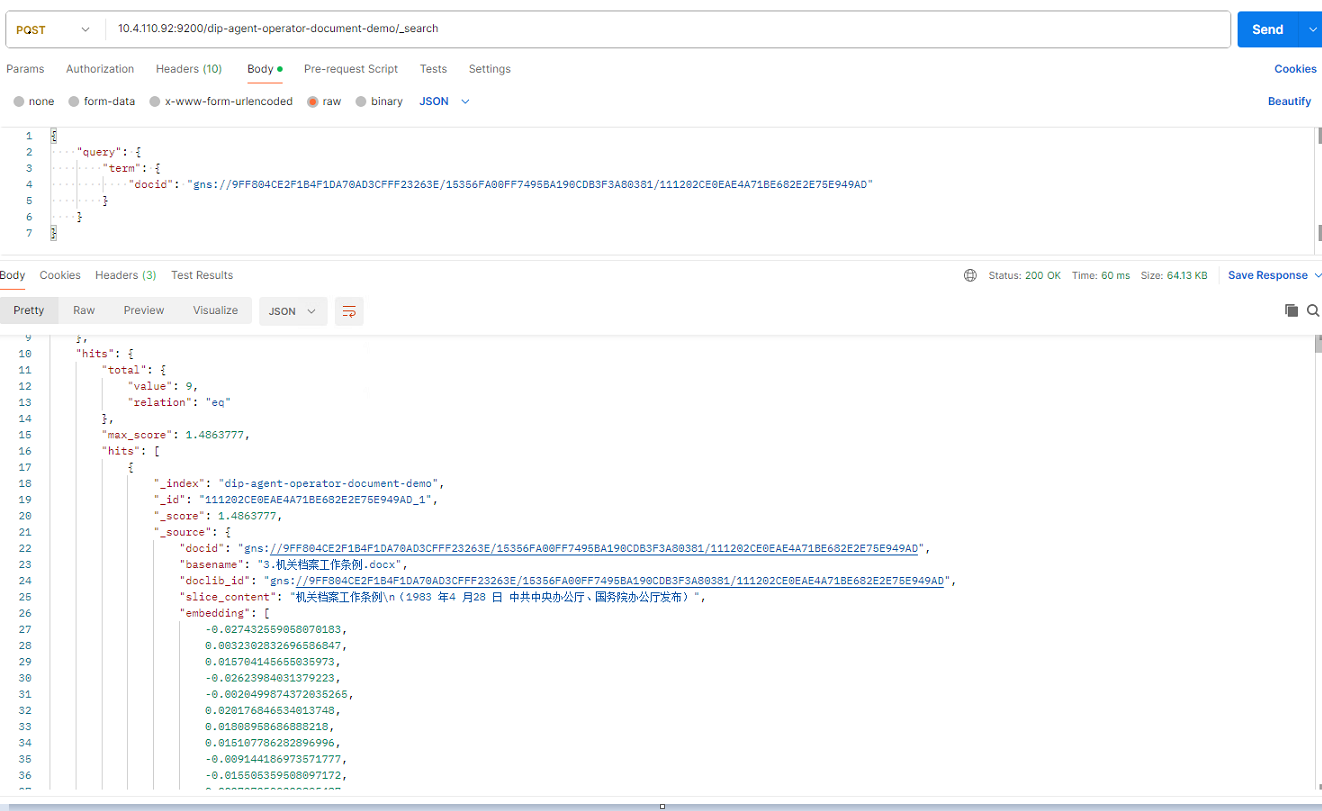
Task: Click the Cookies link at top right
Action: click(1295, 69)
